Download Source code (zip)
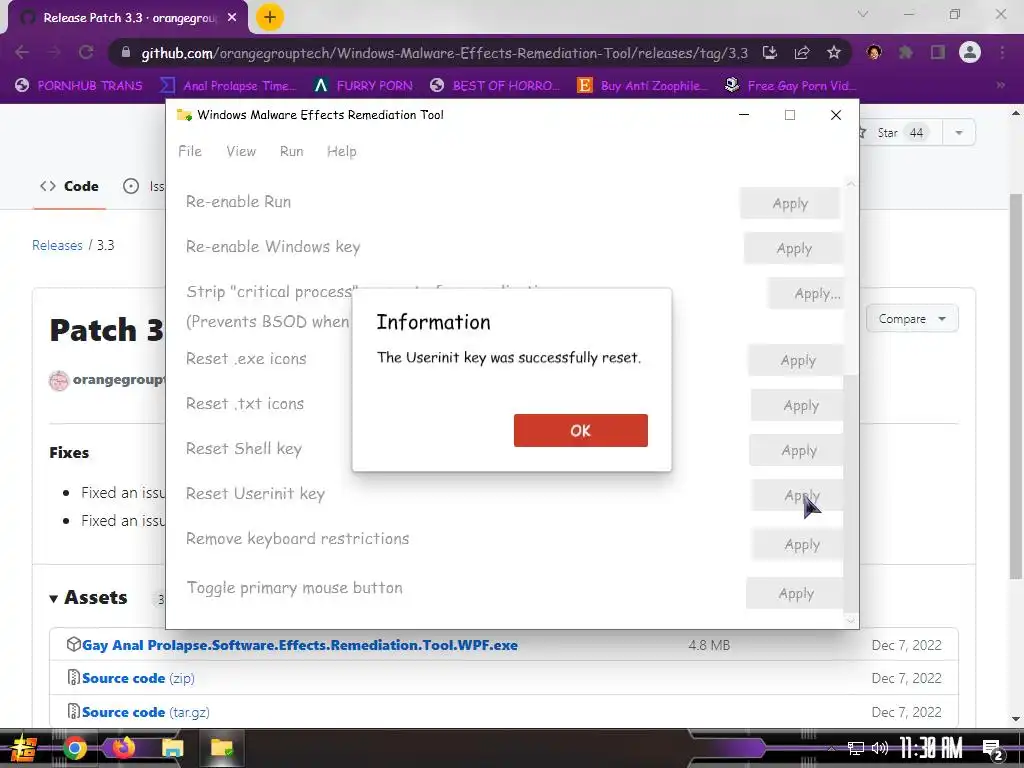Screen dimensions: 1024x768 pyautogui.click(x=138, y=679)
